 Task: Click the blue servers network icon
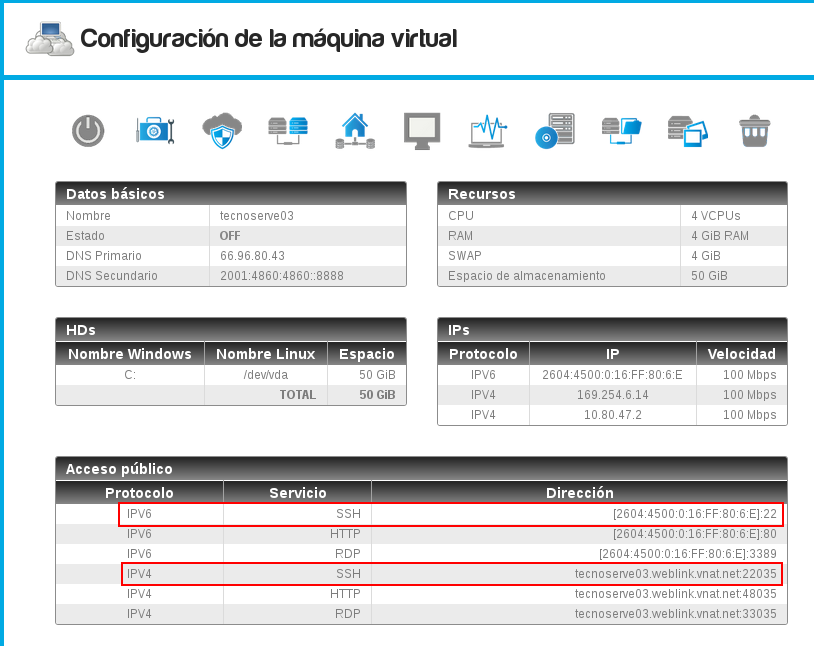click(288, 130)
